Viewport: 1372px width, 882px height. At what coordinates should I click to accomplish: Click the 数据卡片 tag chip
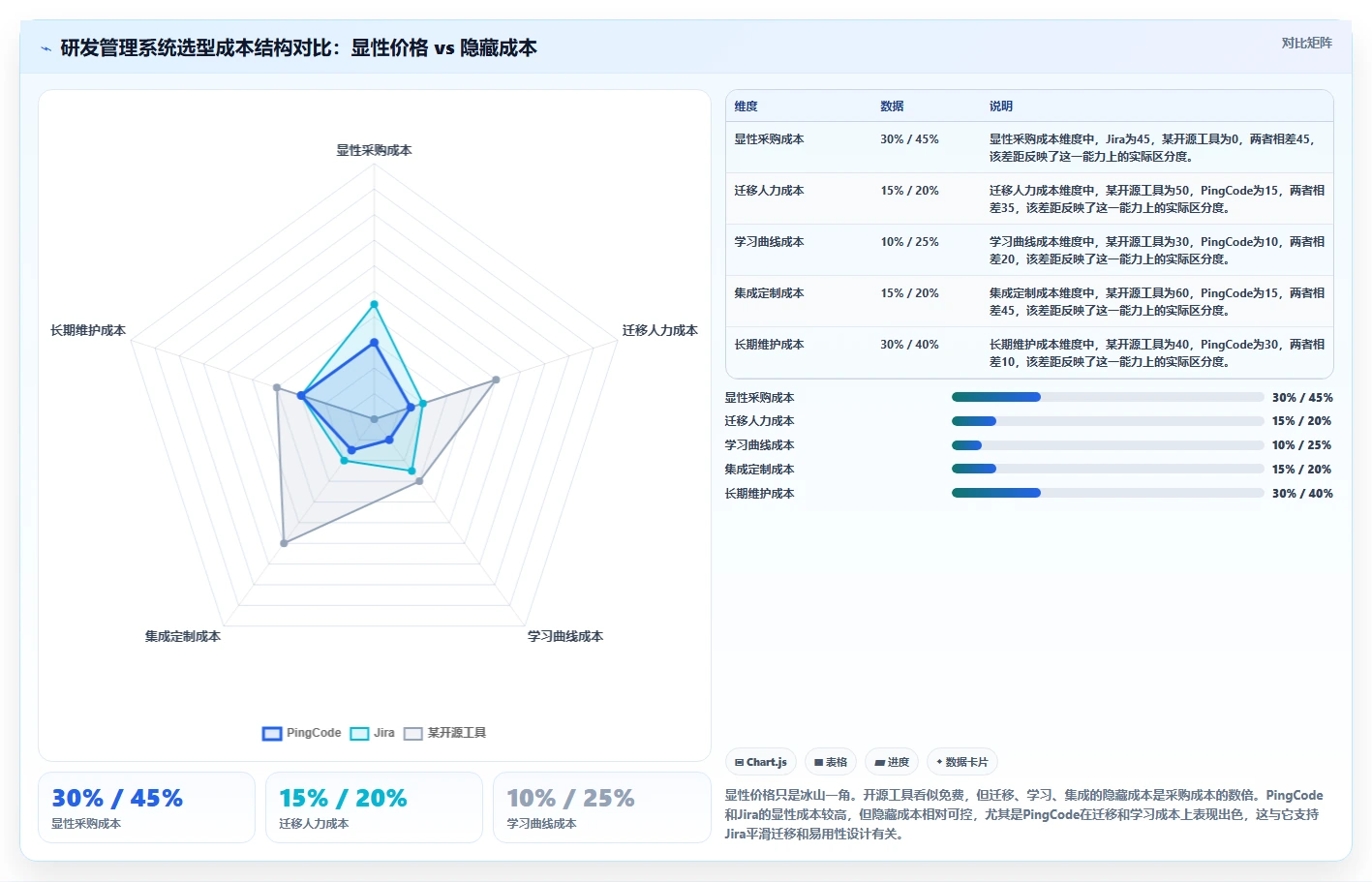tap(962, 762)
